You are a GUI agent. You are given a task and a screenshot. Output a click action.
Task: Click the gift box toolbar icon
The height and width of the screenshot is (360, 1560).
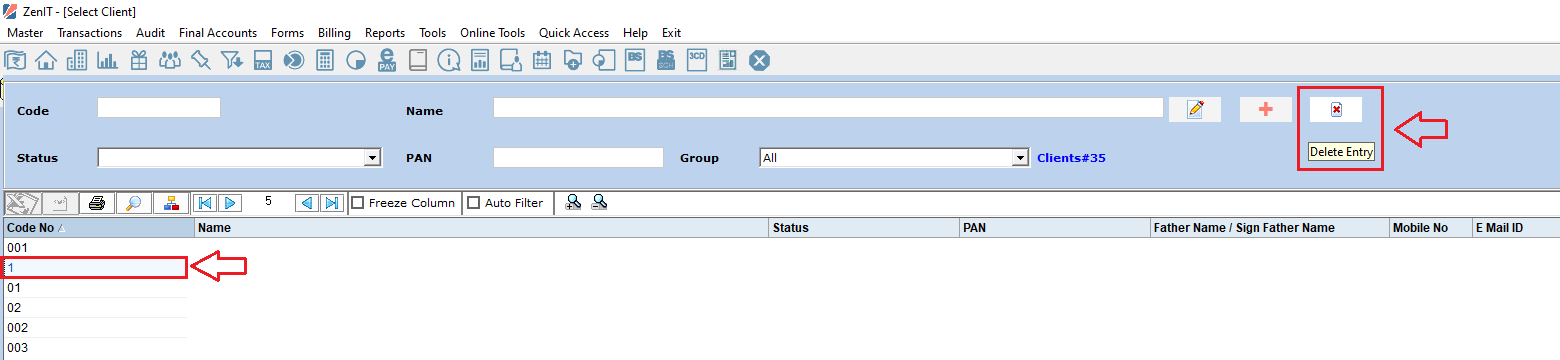[139, 61]
